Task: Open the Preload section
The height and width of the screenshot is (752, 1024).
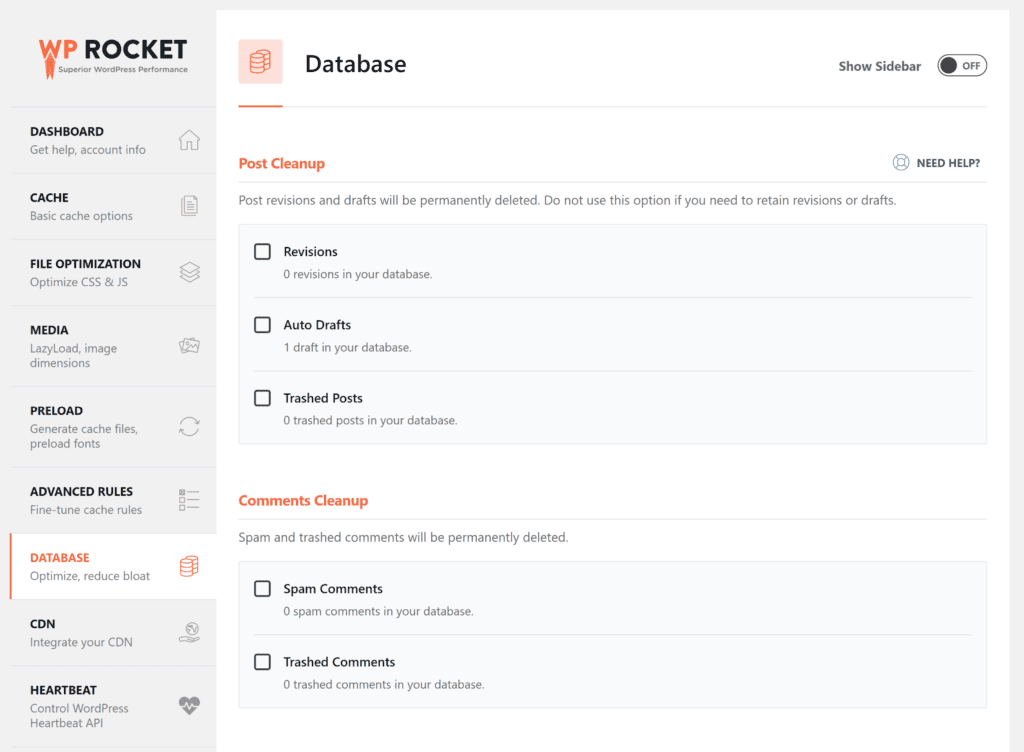Action: 114,427
